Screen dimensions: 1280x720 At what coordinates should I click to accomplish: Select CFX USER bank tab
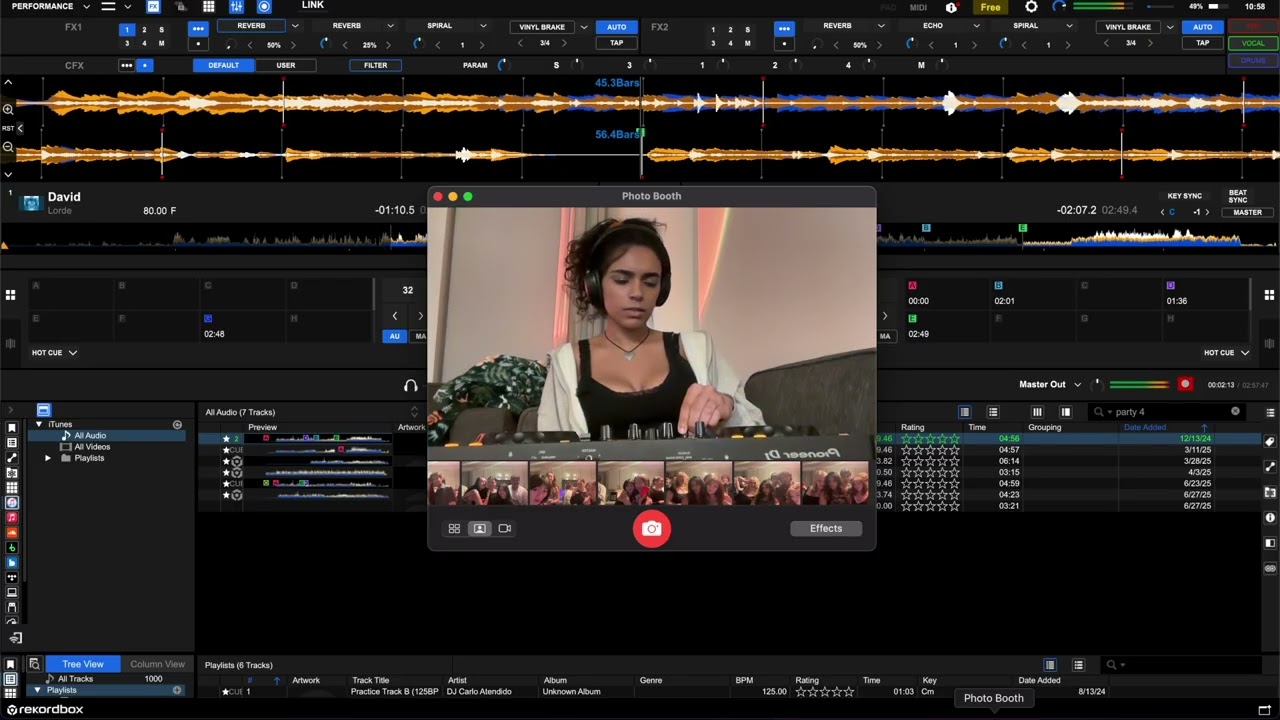click(x=286, y=65)
